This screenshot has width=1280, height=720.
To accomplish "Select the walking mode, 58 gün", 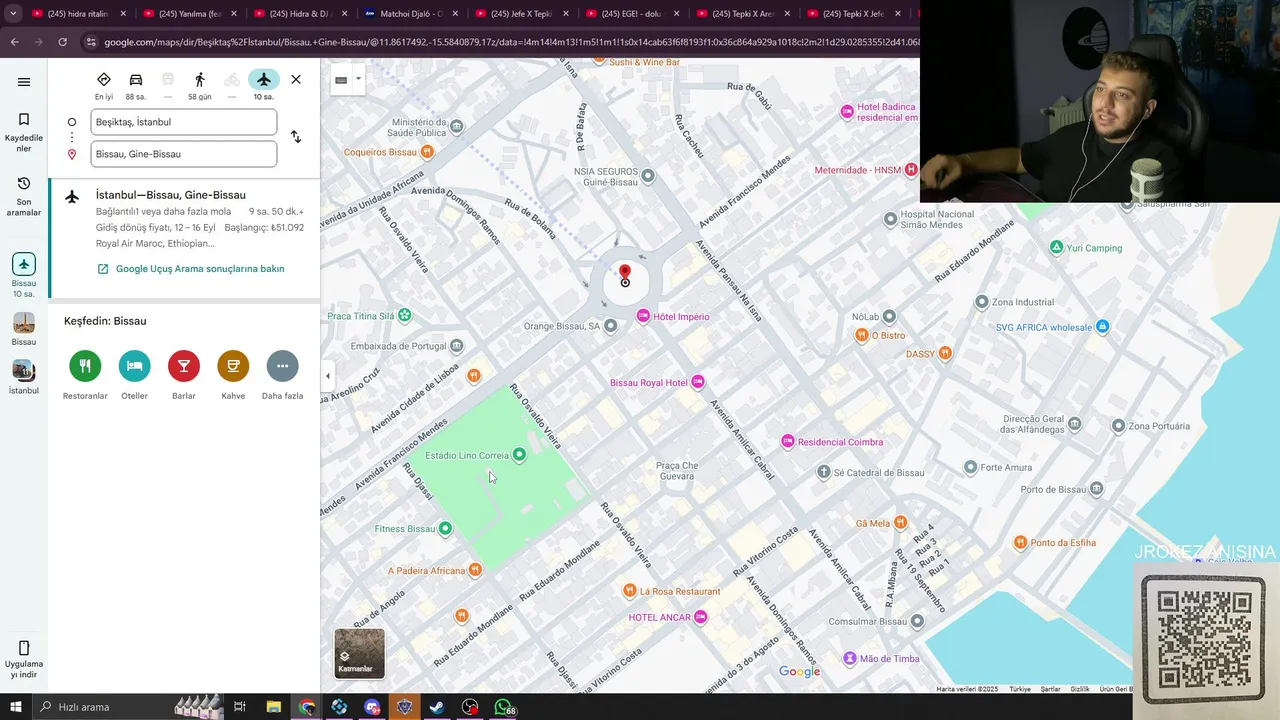I will coord(200,85).
